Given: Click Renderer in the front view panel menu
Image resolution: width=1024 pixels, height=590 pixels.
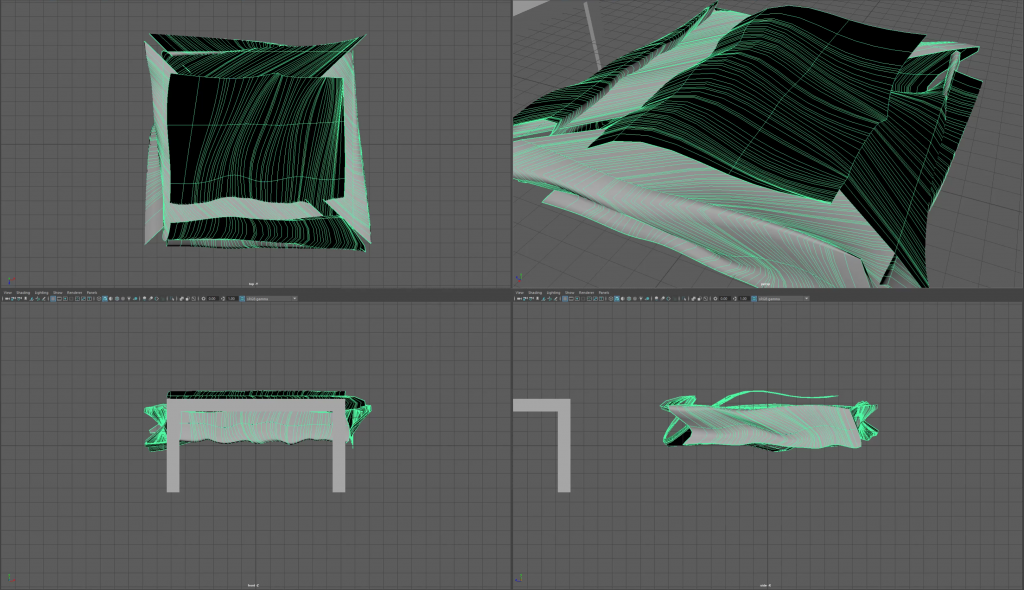Looking at the screenshot, I should pyautogui.click(x=73, y=292).
